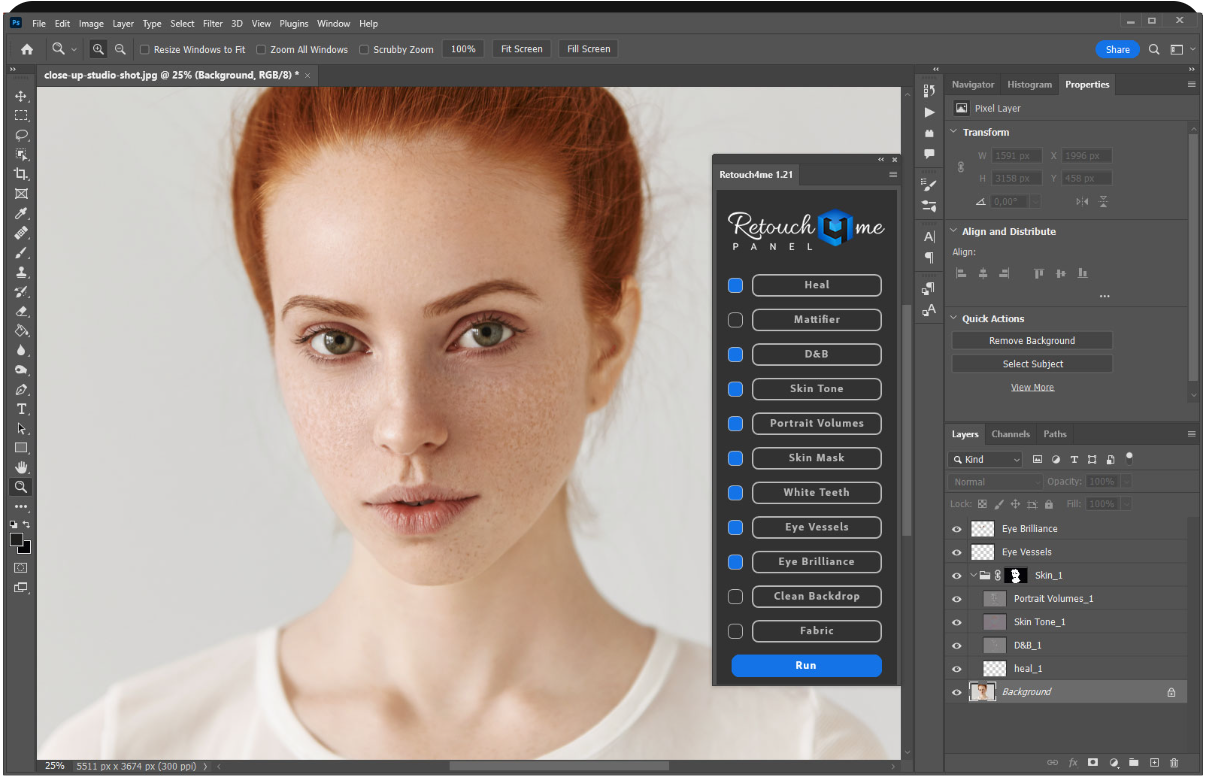Select the Horizontal Type tool
Image resolution: width=1206 pixels, height=779 pixels.
click(x=21, y=409)
